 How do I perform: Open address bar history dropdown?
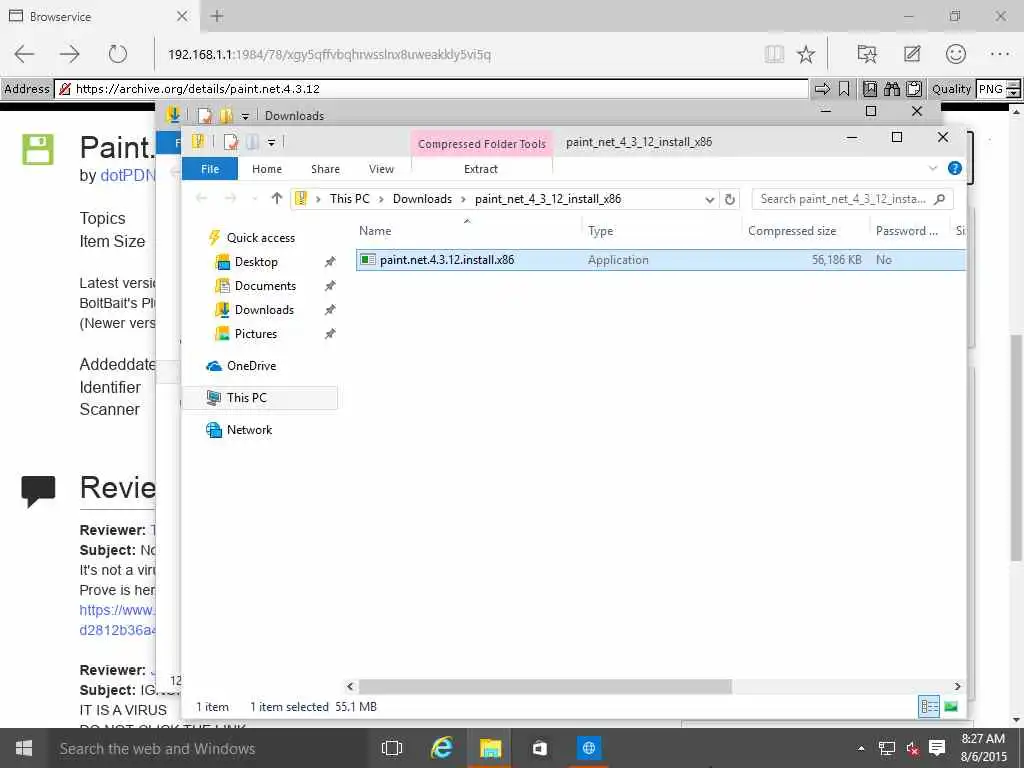(x=709, y=199)
